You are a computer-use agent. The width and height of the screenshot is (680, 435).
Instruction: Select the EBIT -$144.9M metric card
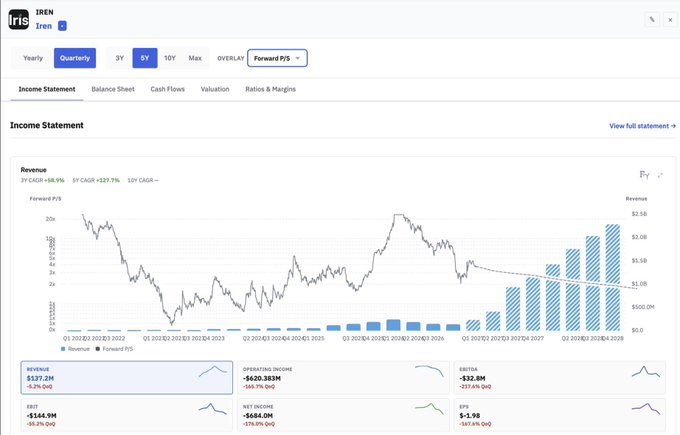coord(127,415)
